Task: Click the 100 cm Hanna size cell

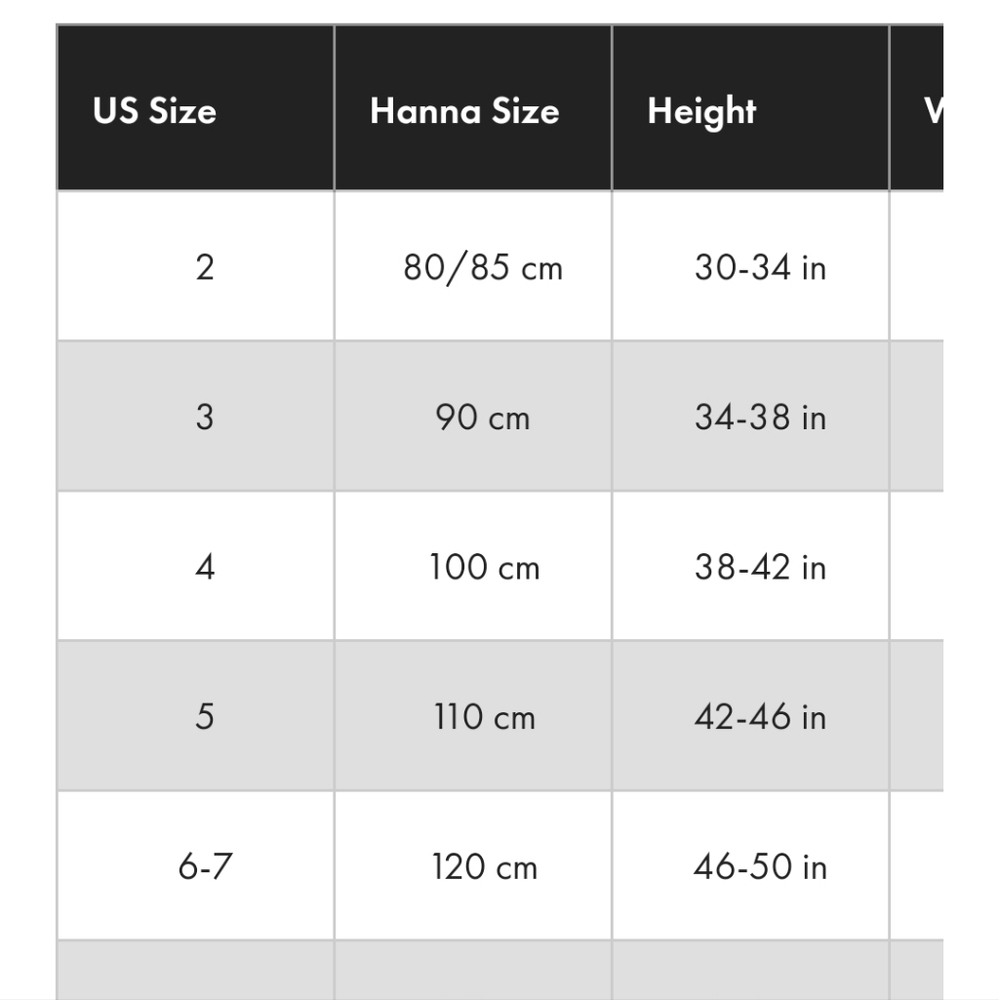Action: point(473,566)
